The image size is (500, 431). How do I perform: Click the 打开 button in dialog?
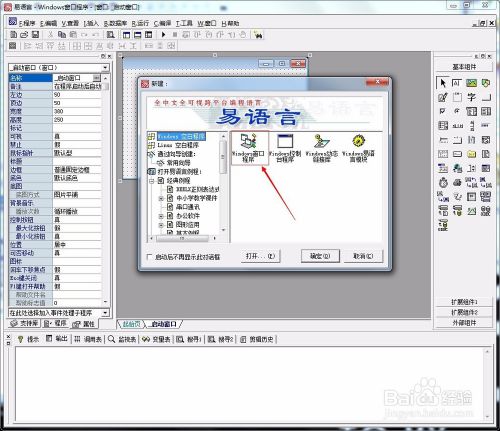[x=260, y=256]
